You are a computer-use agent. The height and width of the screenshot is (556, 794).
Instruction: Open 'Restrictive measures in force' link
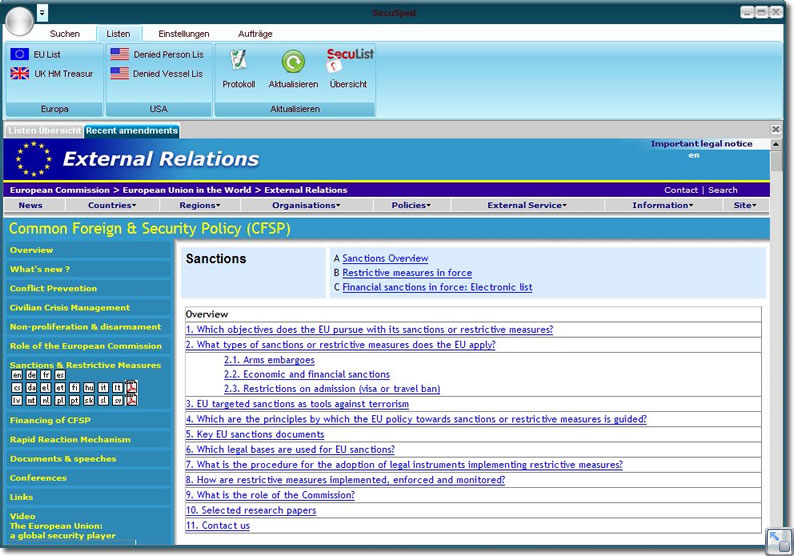[x=407, y=273]
